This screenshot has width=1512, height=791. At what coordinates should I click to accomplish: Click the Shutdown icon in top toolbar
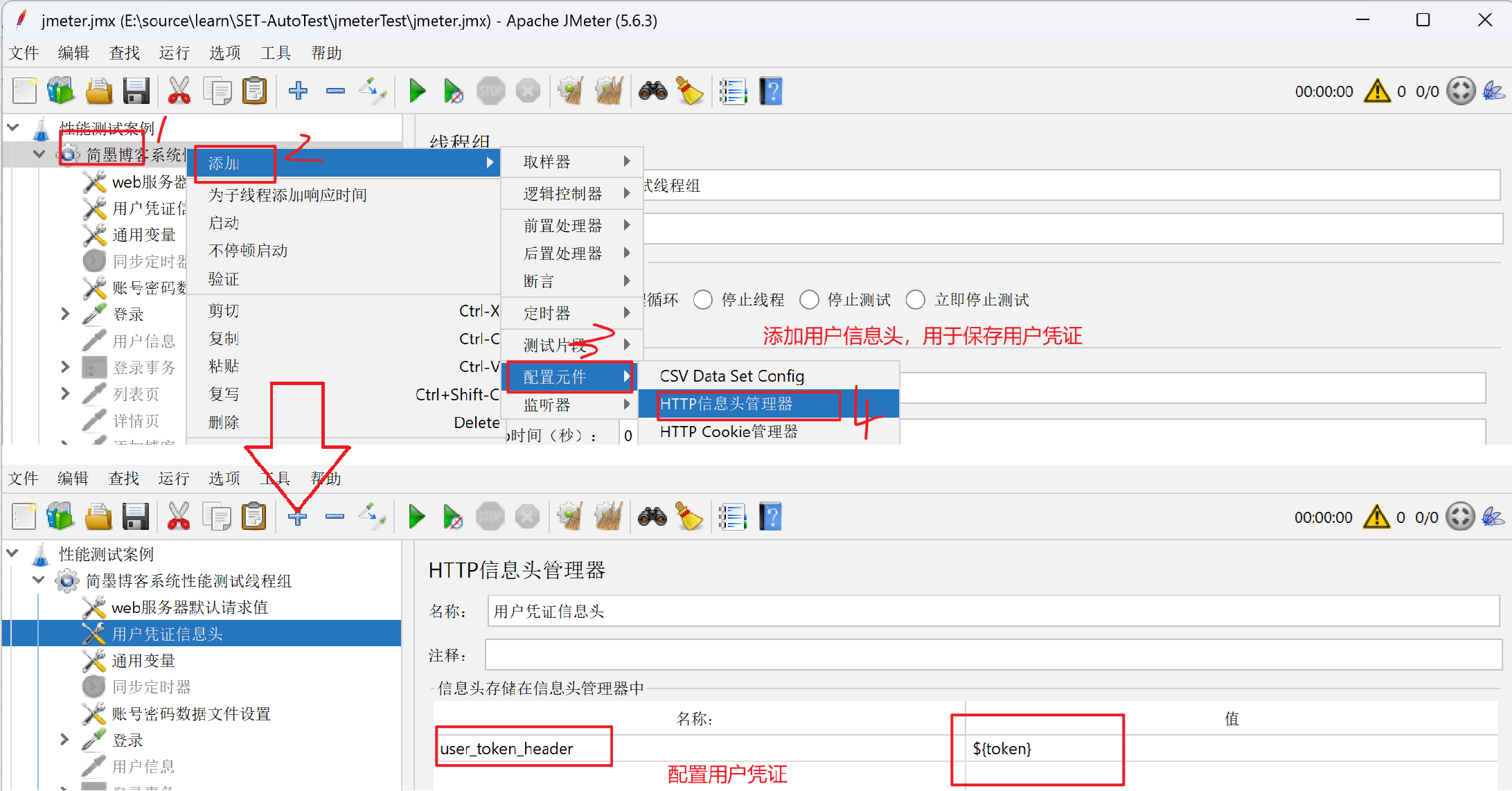[528, 91]
